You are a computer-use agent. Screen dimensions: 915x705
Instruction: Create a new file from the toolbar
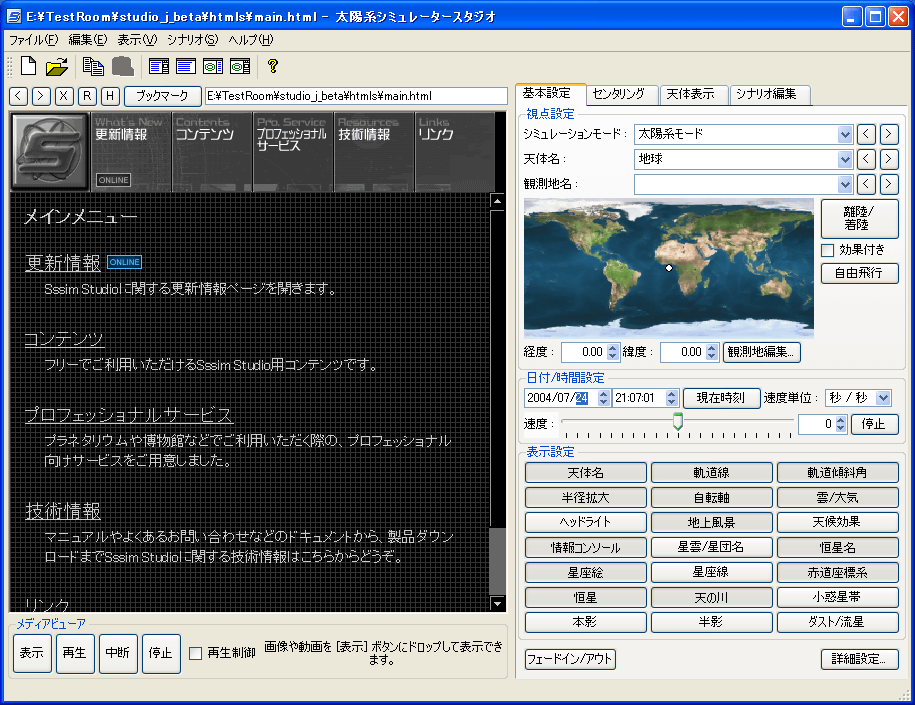[x=28, y=66]
